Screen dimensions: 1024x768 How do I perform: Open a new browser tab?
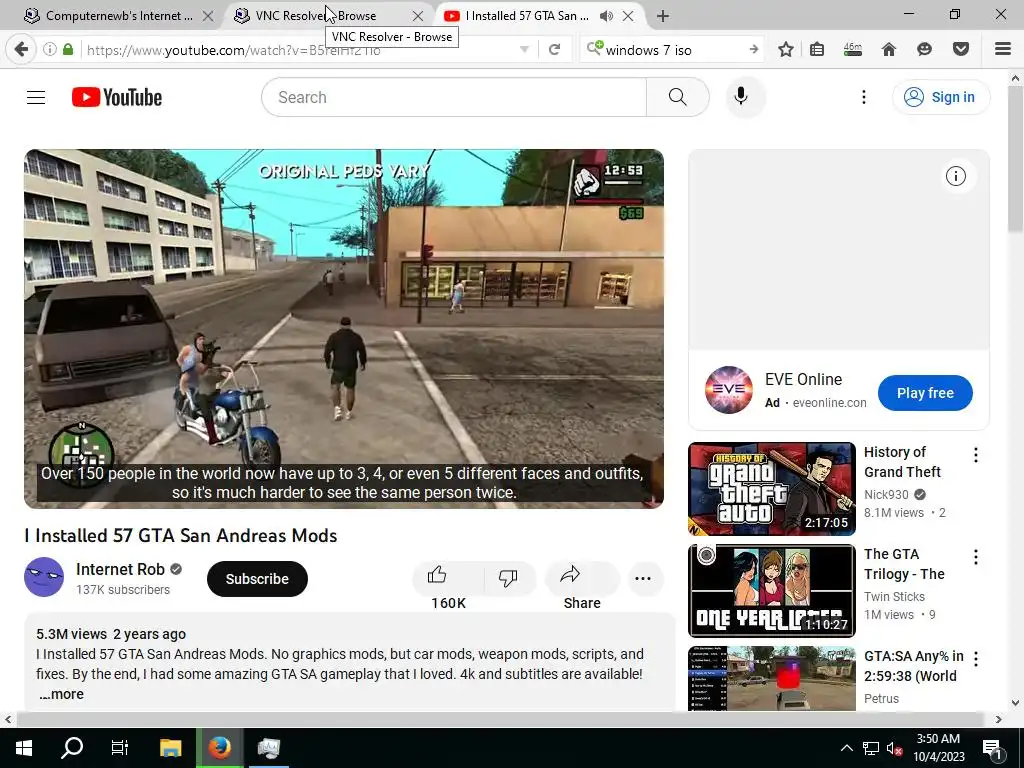pyautogui.click(x=662, y=16)
